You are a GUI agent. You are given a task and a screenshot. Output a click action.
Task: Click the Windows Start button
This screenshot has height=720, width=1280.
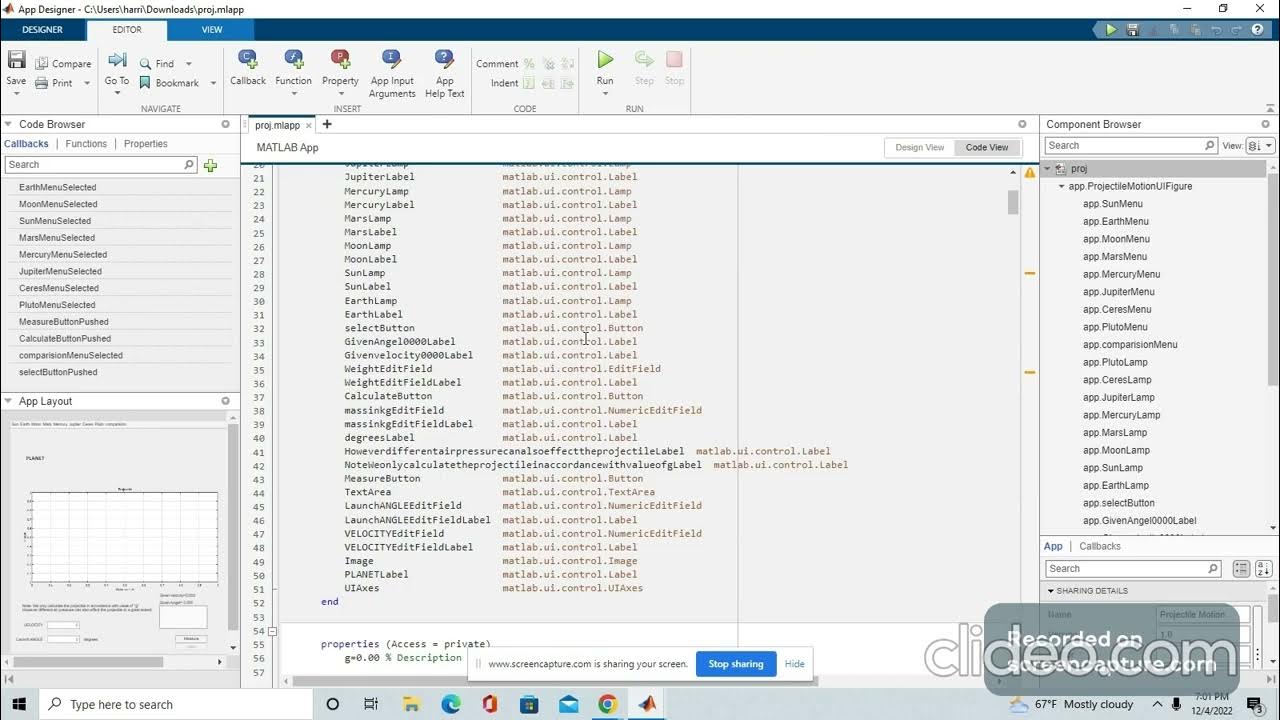coord(19,704)
